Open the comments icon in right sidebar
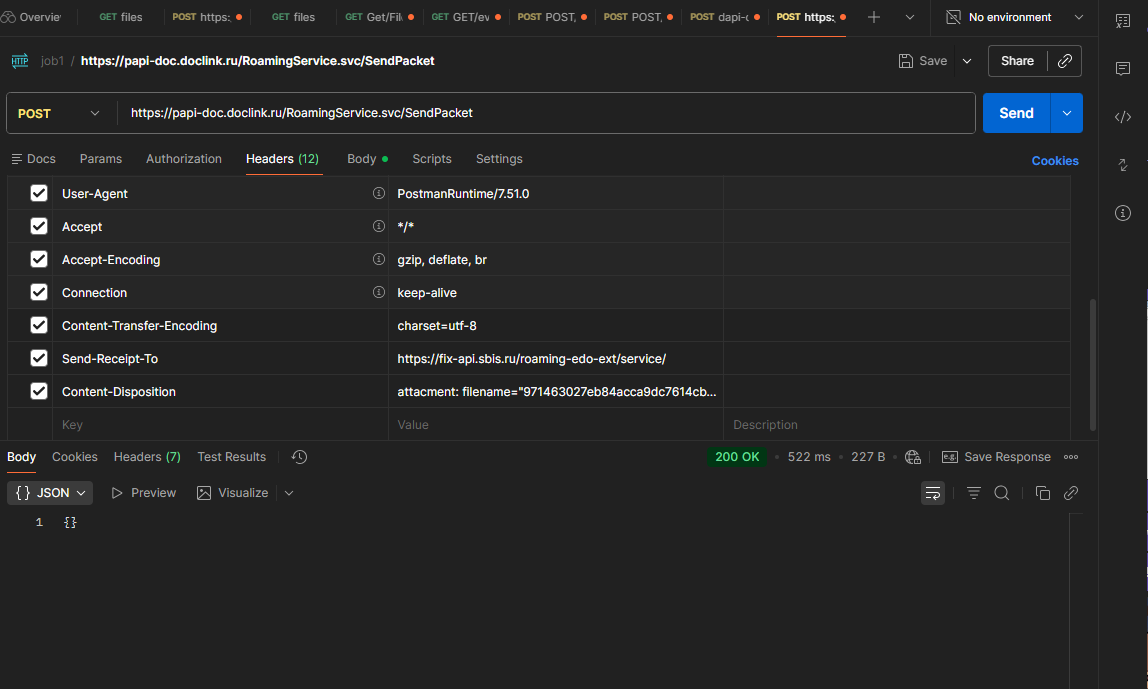 tap(1122, 69)
